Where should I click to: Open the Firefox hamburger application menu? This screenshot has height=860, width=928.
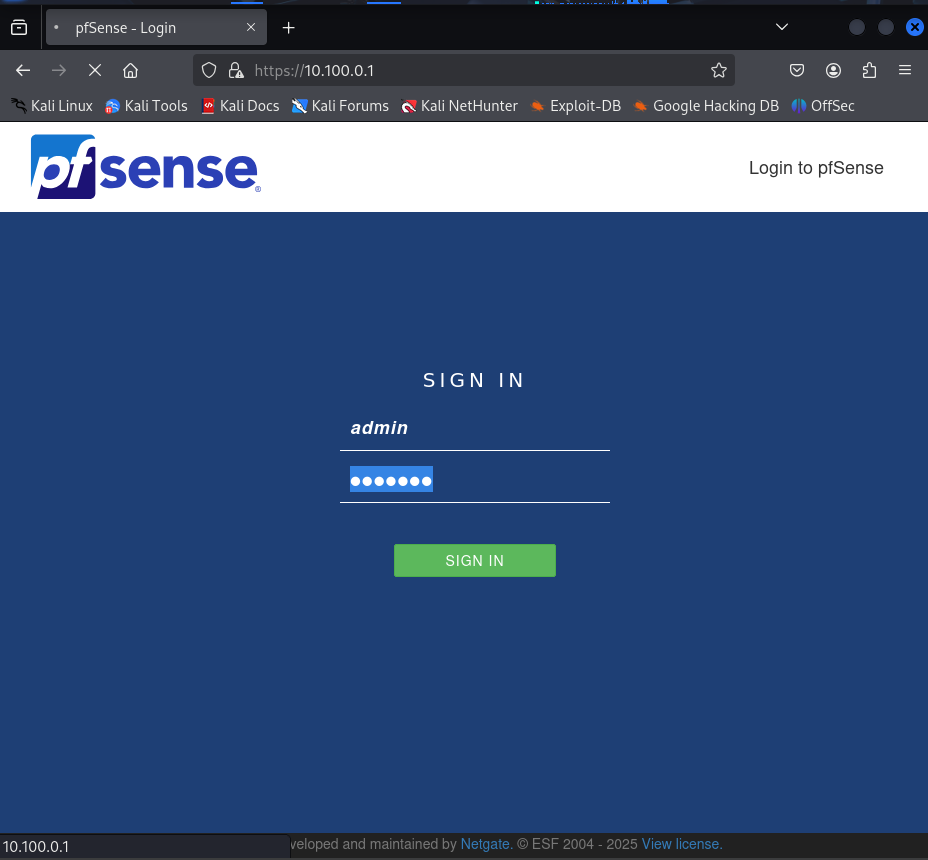(x=905, y=70)
